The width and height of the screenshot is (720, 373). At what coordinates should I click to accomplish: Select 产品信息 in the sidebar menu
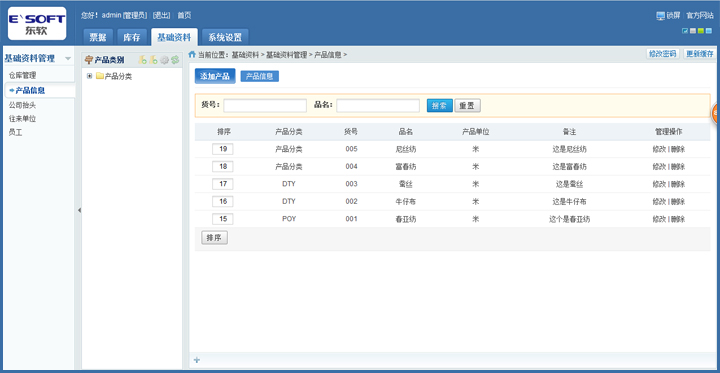(39, 90)
